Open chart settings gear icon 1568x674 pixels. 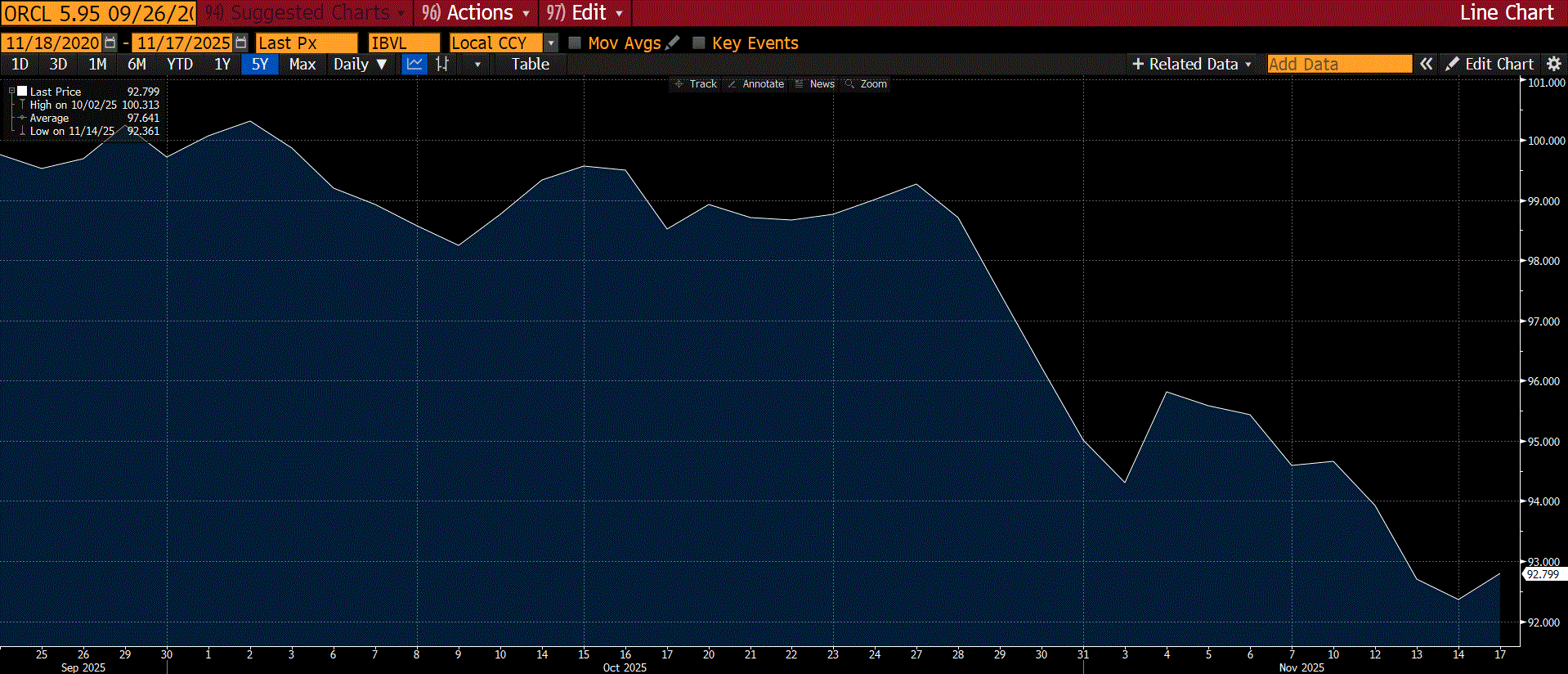1554,64
